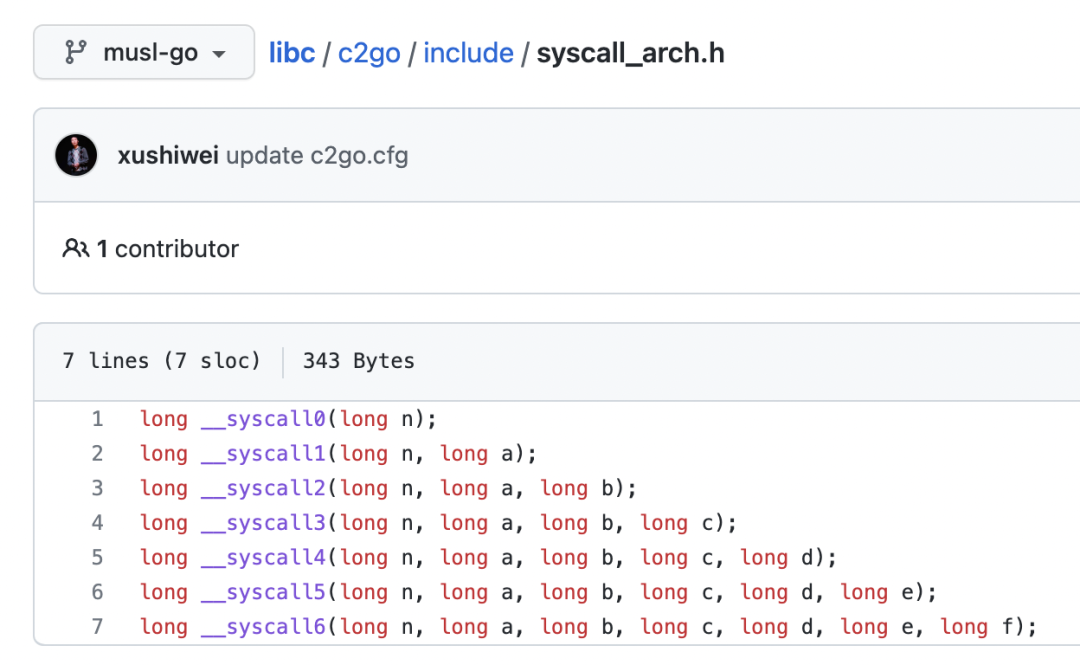The height and width of the screenshot is (665, 1080).
Task: Click the __syscall2 function name
Action: (263, 488)
